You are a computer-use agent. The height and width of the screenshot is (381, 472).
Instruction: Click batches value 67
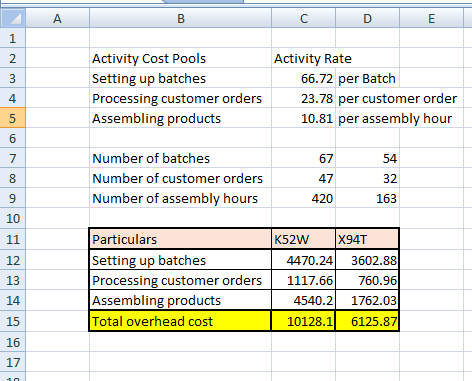304,158
